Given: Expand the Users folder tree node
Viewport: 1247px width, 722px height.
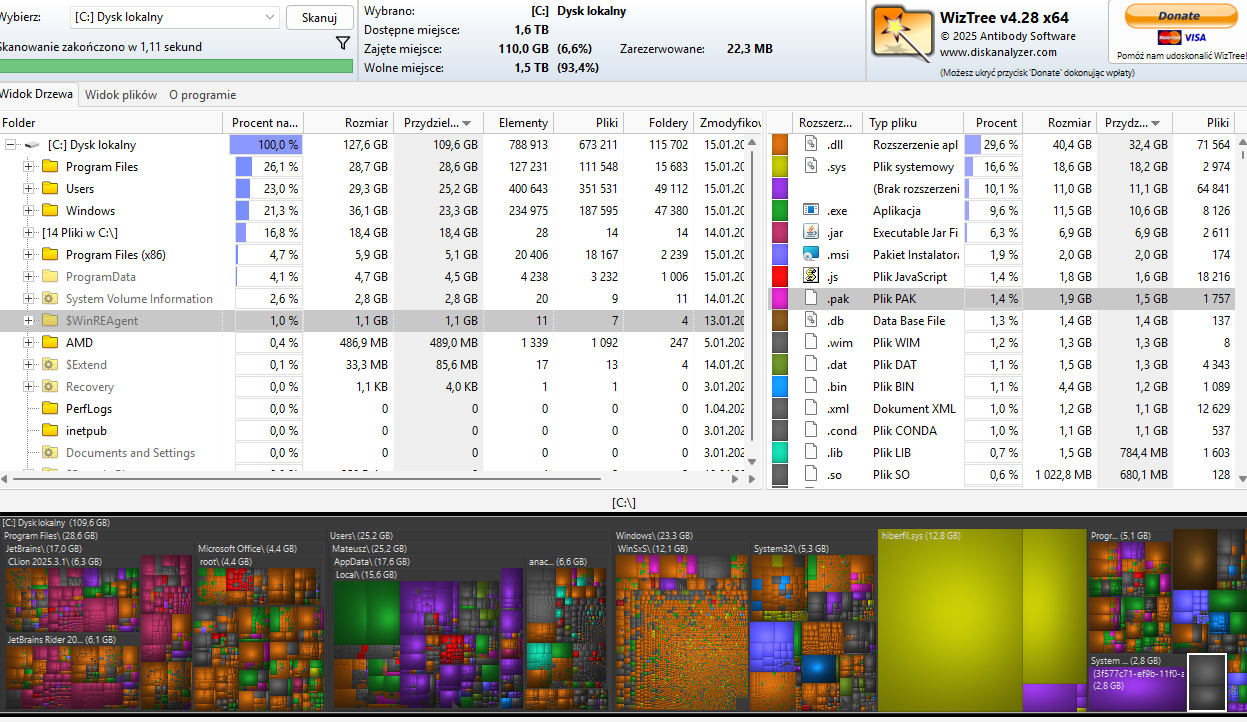Looking at the screenshot, I should [x=28, y=189].
